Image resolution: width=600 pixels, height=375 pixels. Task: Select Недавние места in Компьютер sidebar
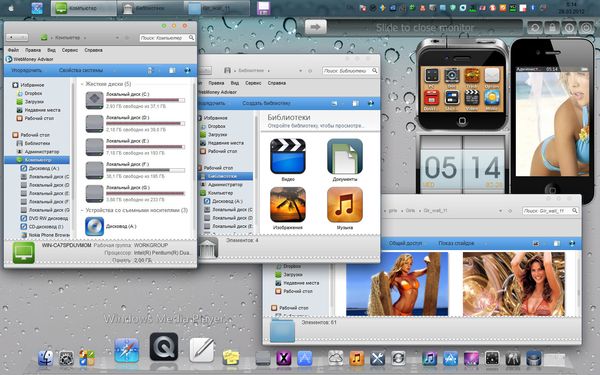[x=39, y=110]
